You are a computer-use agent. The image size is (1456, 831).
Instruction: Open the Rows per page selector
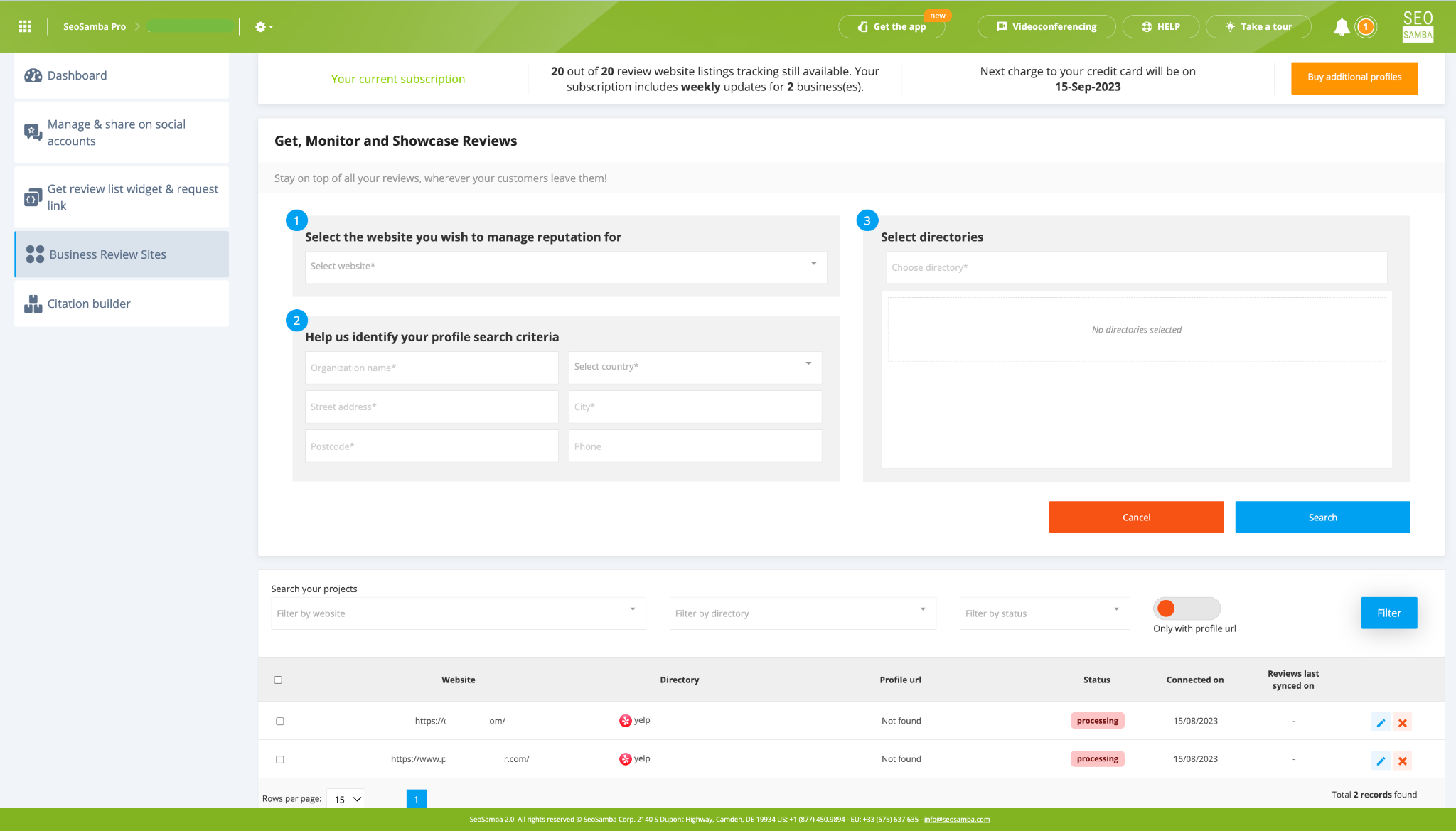point(346,799)
